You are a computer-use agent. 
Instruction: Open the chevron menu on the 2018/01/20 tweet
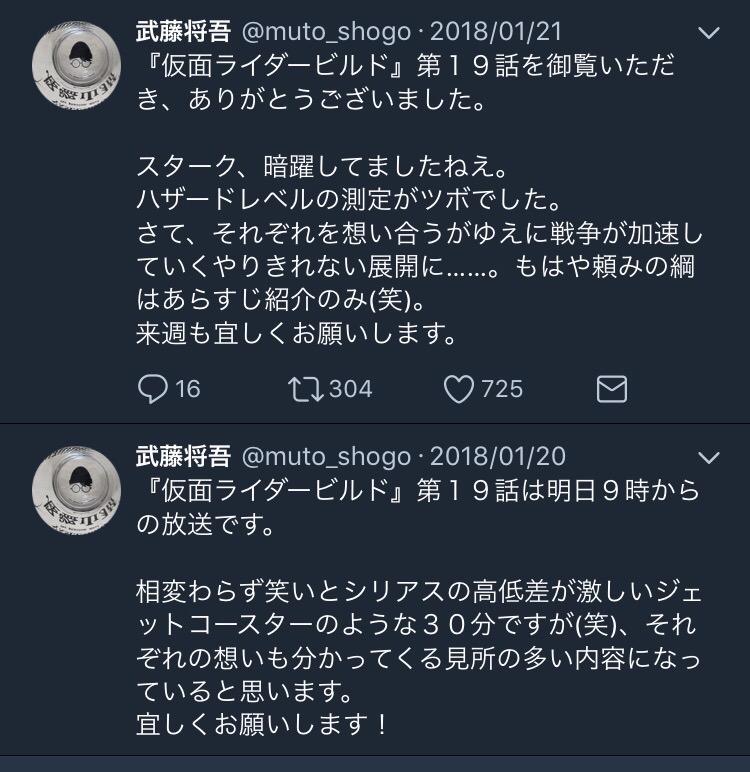[708, 458]
